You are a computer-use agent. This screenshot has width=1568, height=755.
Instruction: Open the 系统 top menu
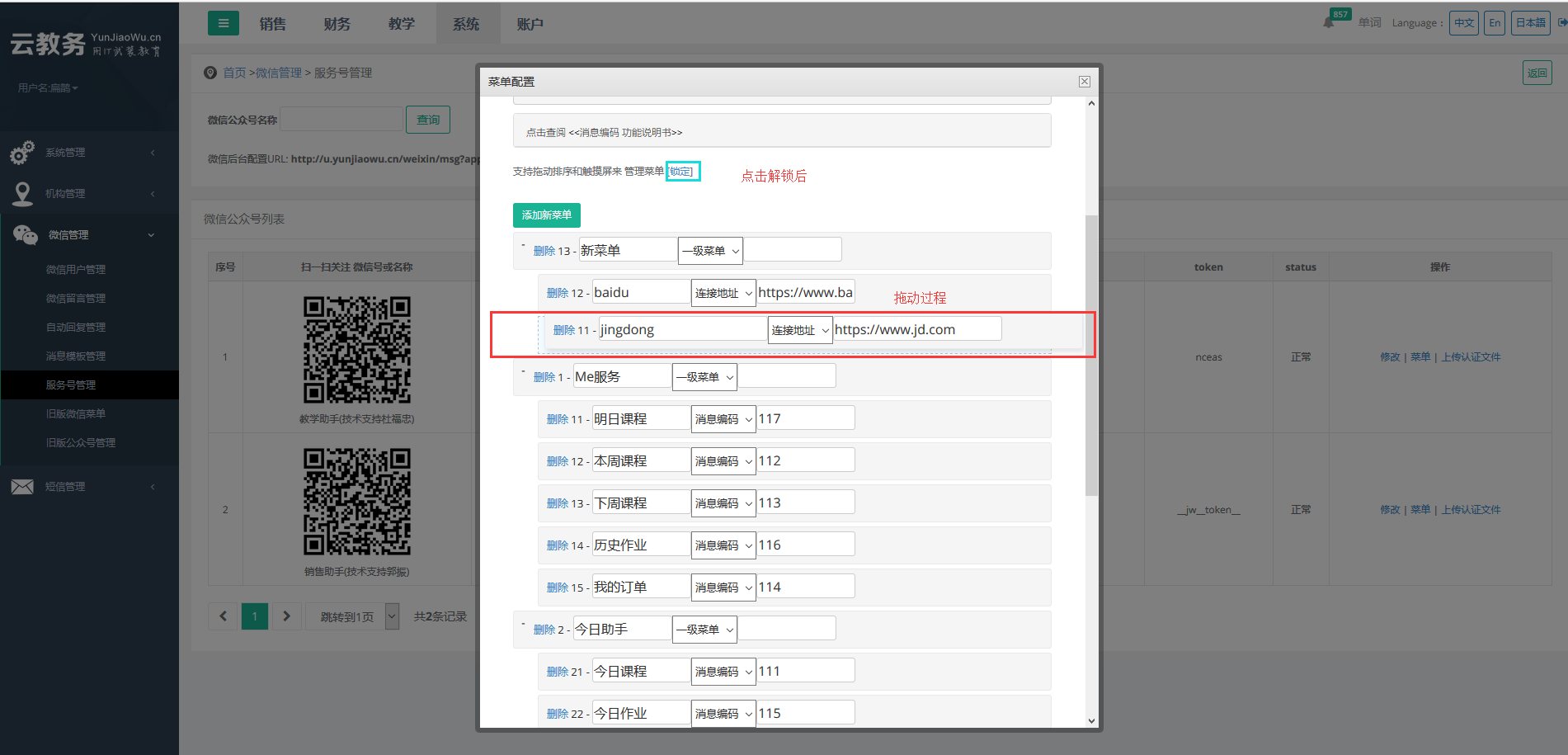click(466, 24)
